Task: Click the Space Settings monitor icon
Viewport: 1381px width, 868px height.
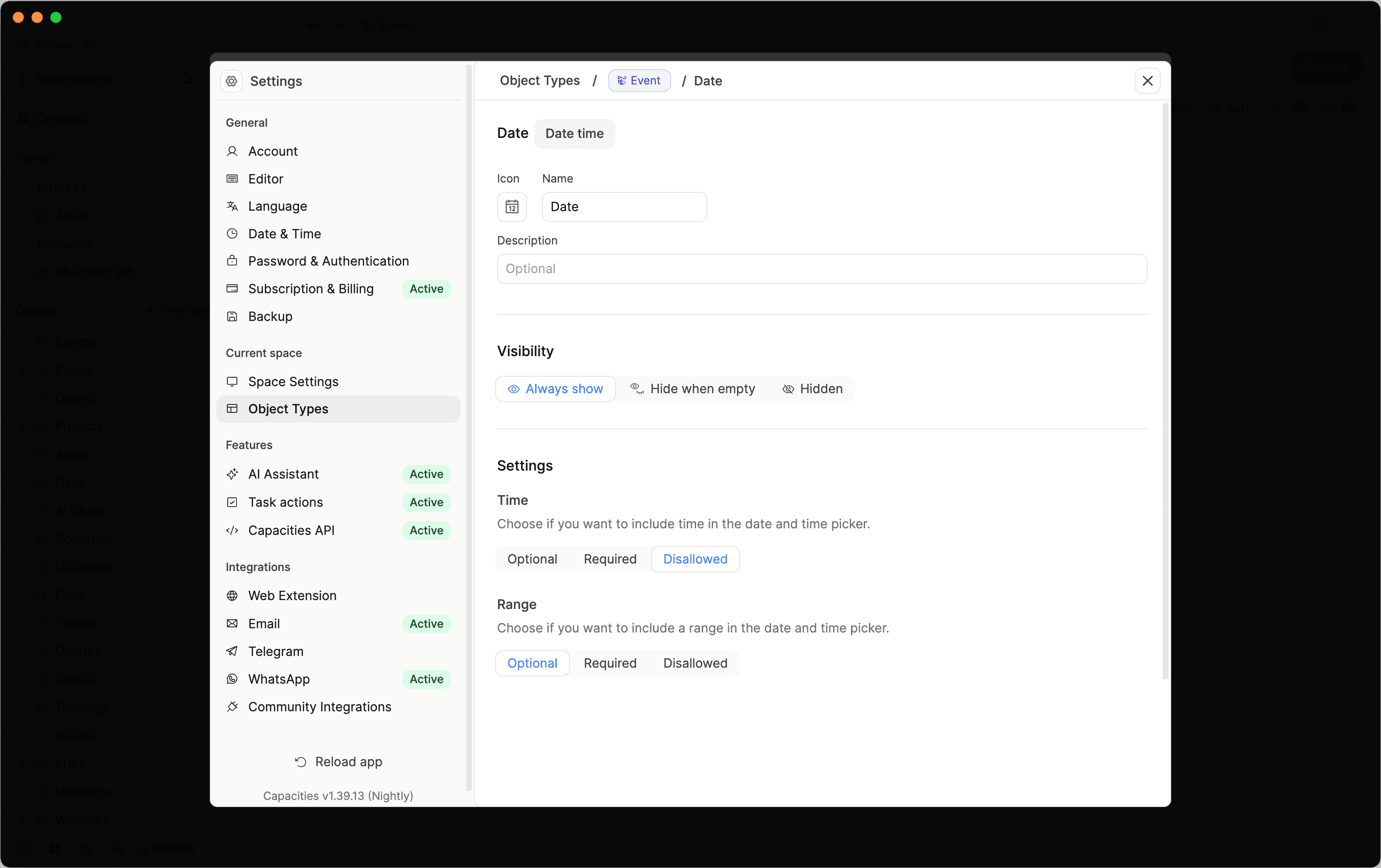Action: point(232,382)
